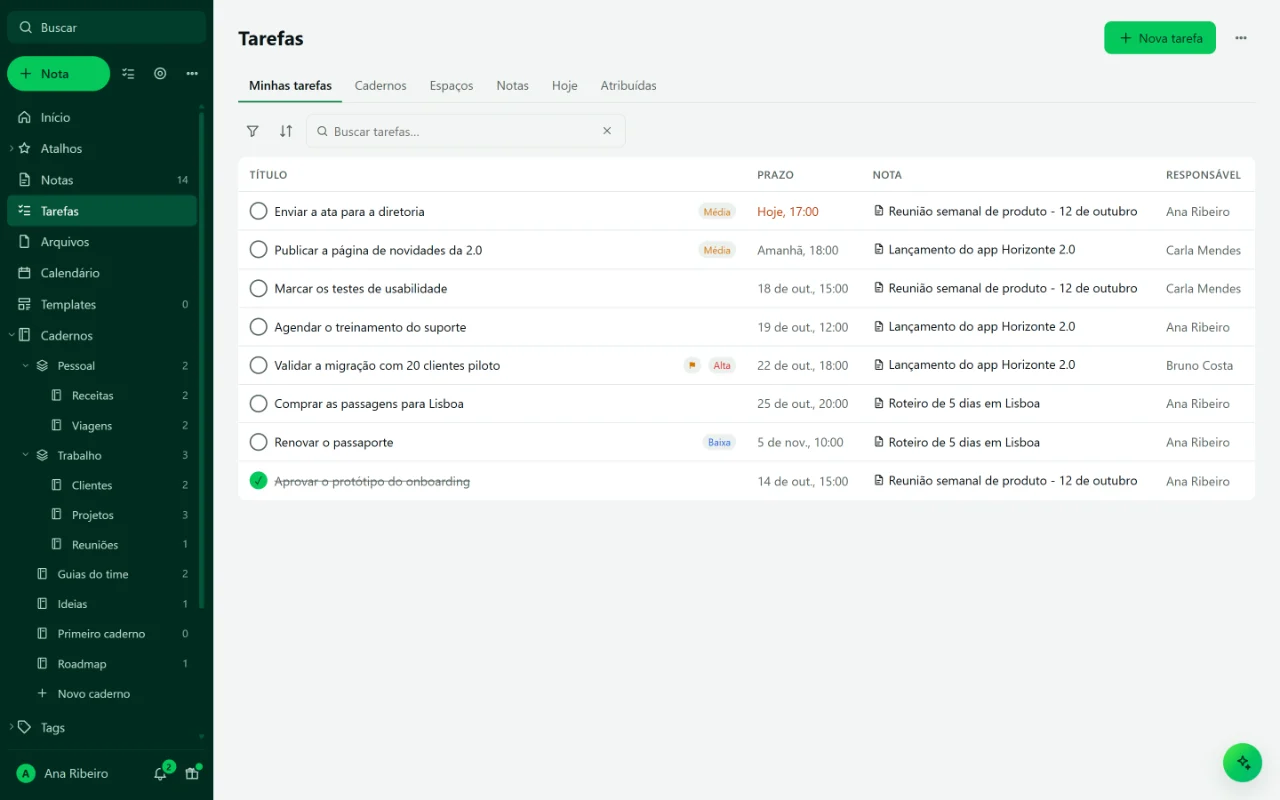Open the AI assistant sparkle button
Viewport: 1280px width, 800px height.
(1243, 762)
